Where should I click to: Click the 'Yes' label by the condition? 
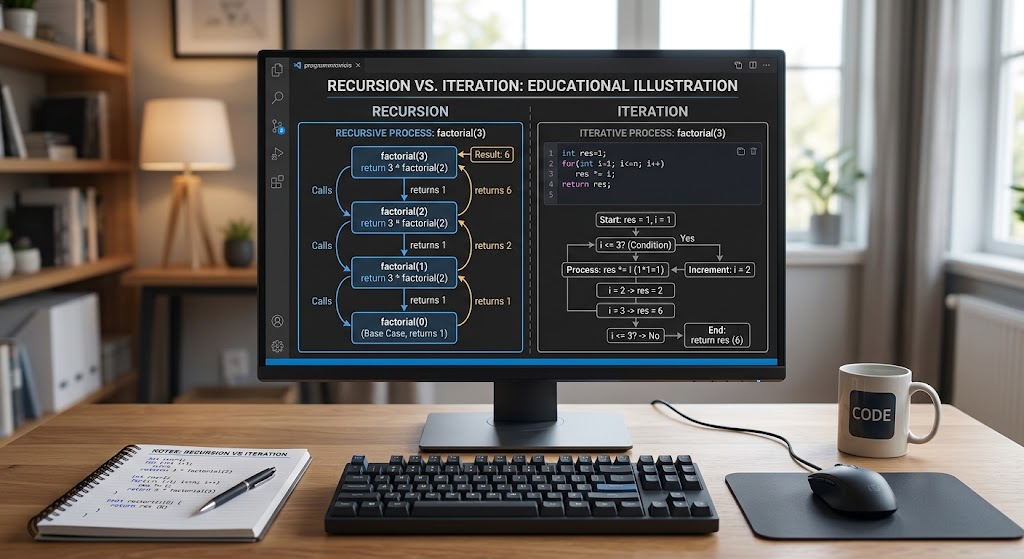tap(687, 238)
